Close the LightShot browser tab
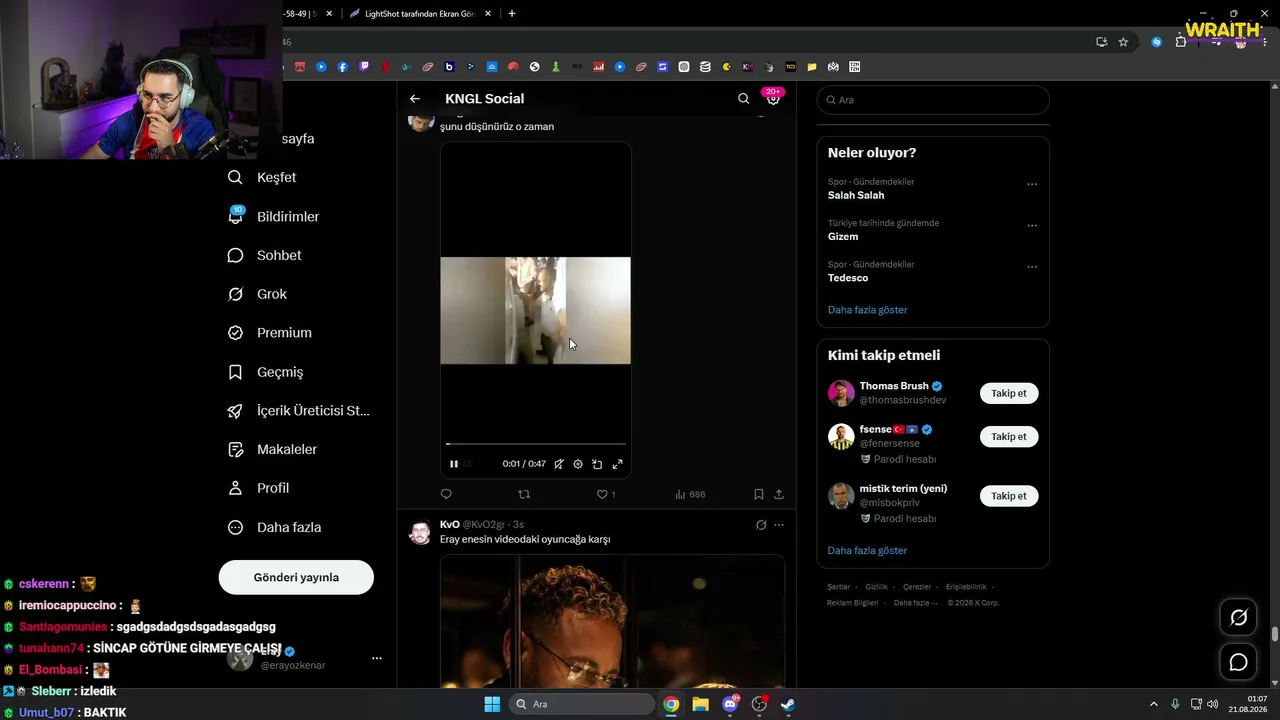 [488, 14]
